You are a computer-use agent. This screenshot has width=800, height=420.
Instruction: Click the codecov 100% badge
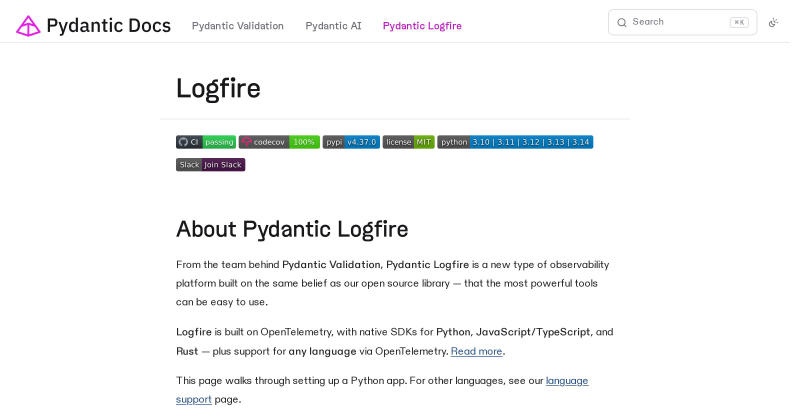(x=279, y=142)
